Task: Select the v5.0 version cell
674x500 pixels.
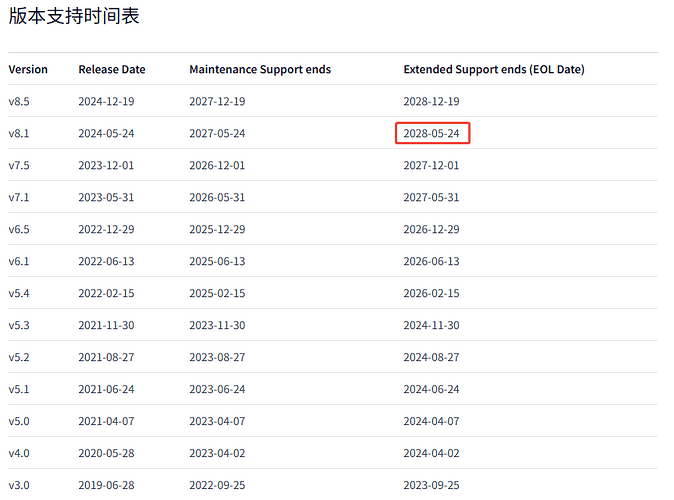Action: point(19,421)
